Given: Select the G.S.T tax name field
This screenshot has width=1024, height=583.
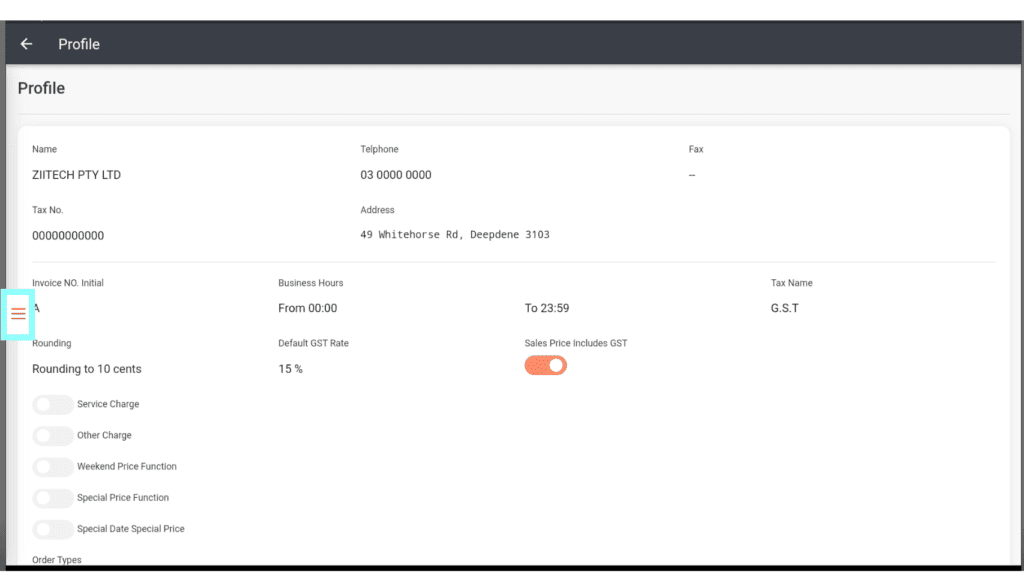Looking at the screenshot, I should tap(785, 308).
